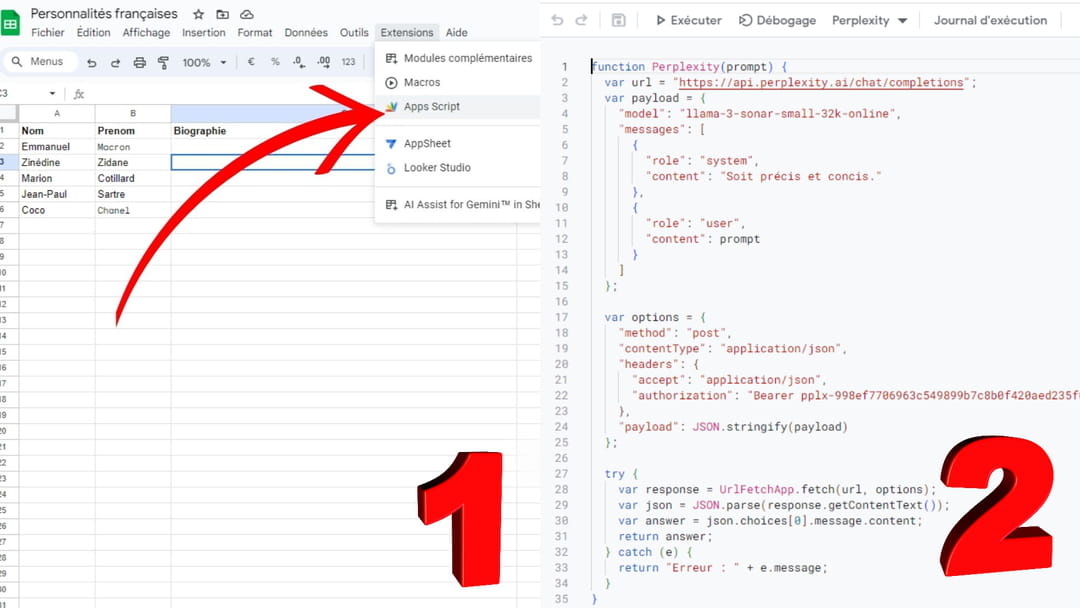1080x608 pixels.
Task: Undo the last edit in the Apps Script editor
Action: point(557,21)
